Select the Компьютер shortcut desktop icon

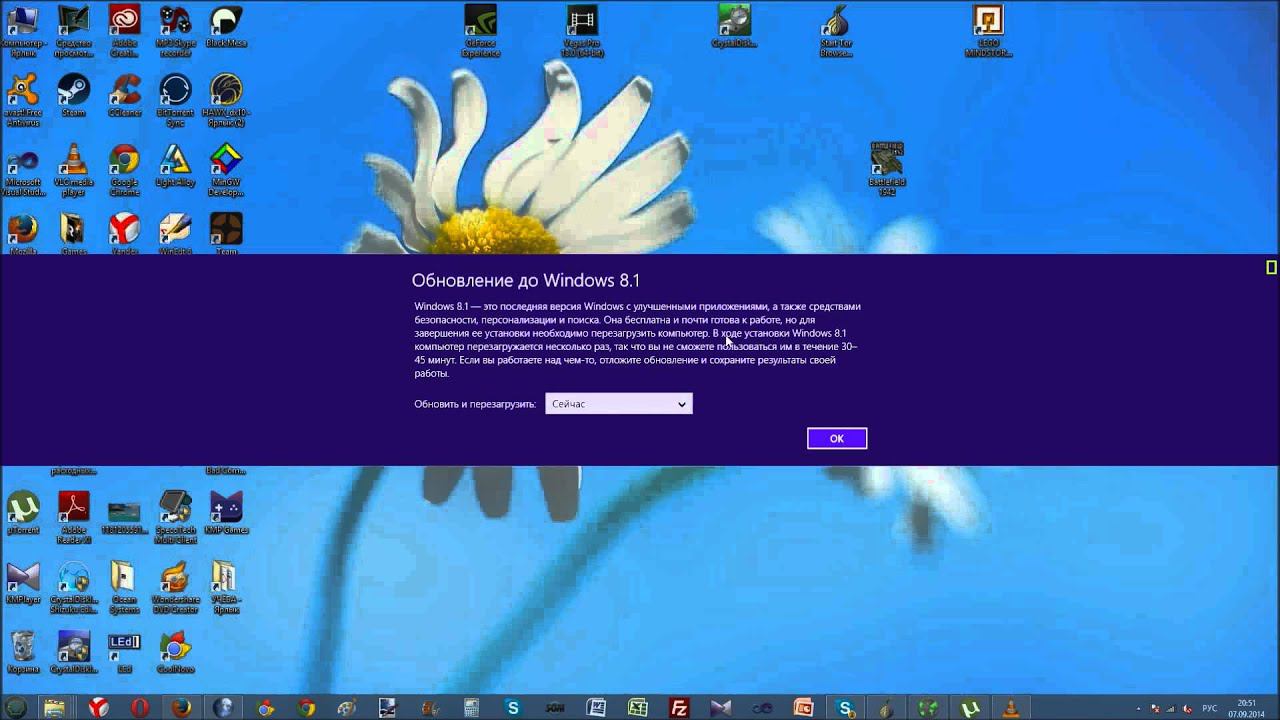click(22, 31)
